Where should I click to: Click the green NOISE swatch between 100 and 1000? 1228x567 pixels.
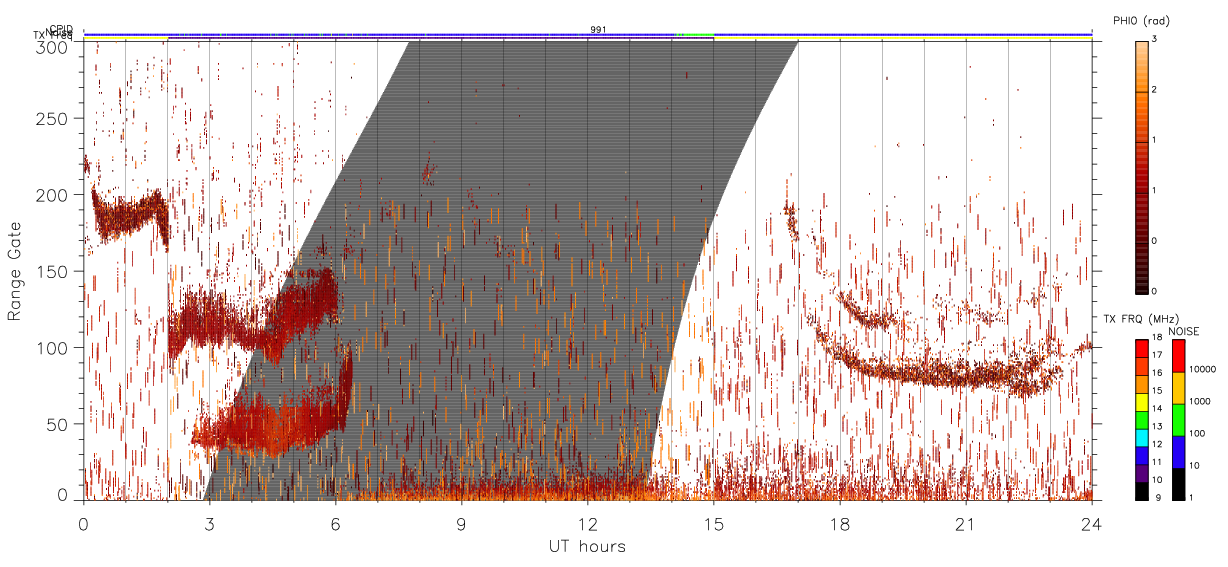(1178, 420)
